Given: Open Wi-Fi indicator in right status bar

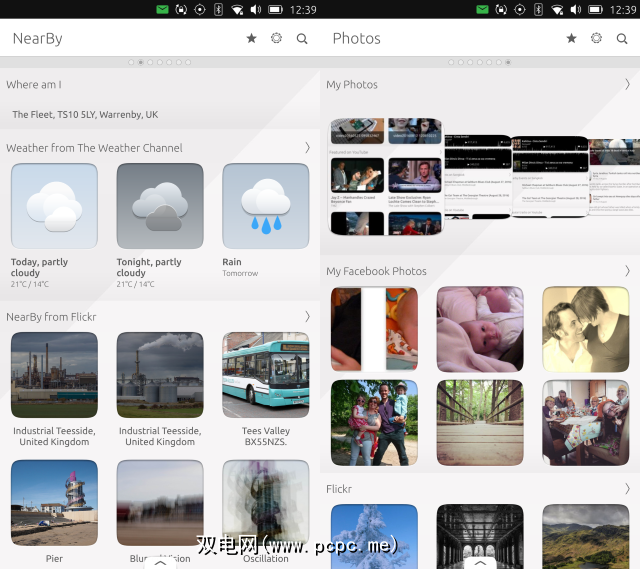Looking at the screenshot, I should pos(557,9).
